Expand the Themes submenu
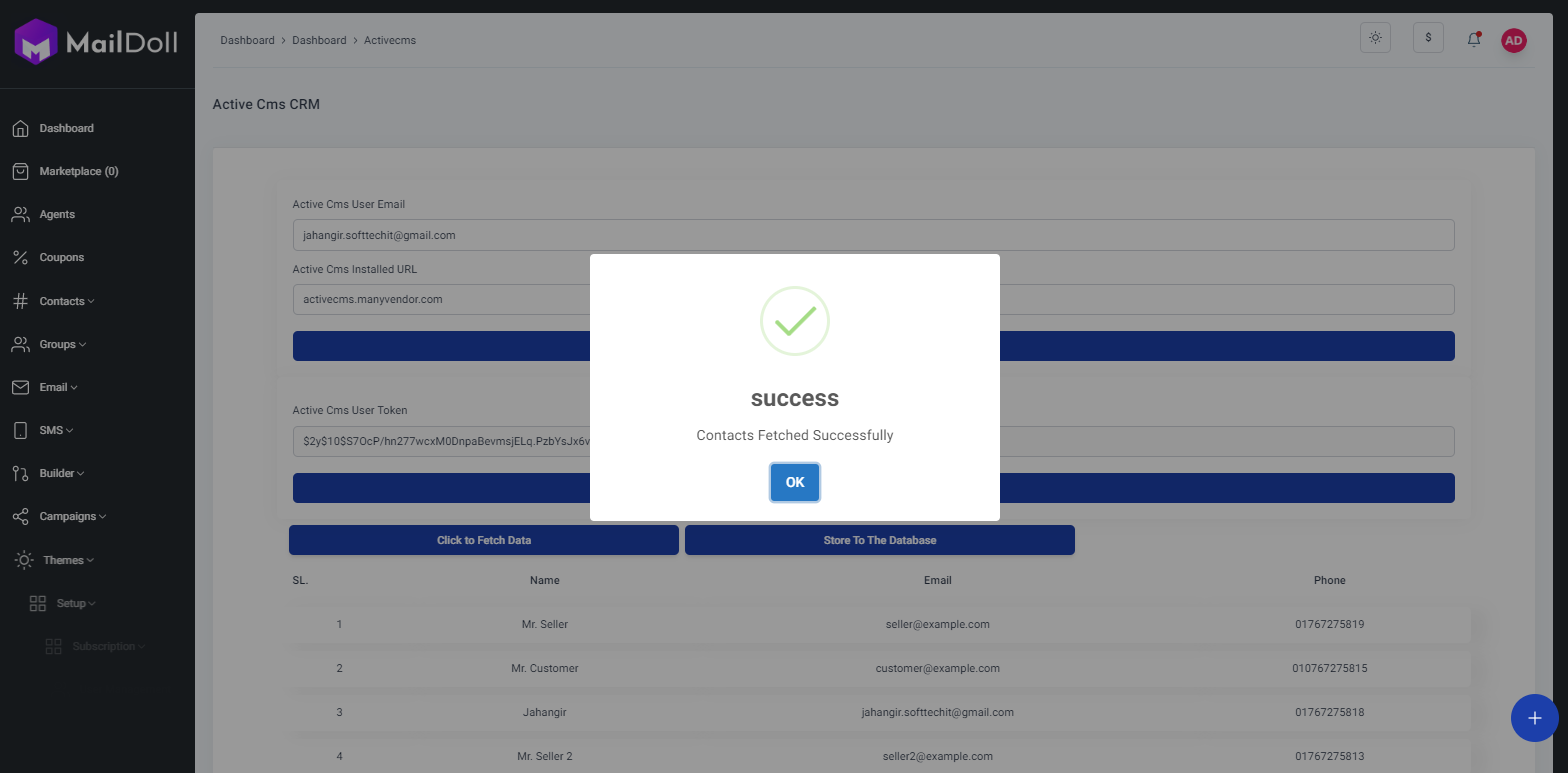This screenshot has width=1568, height=773. pyautogui.click(x=69, y=560)
